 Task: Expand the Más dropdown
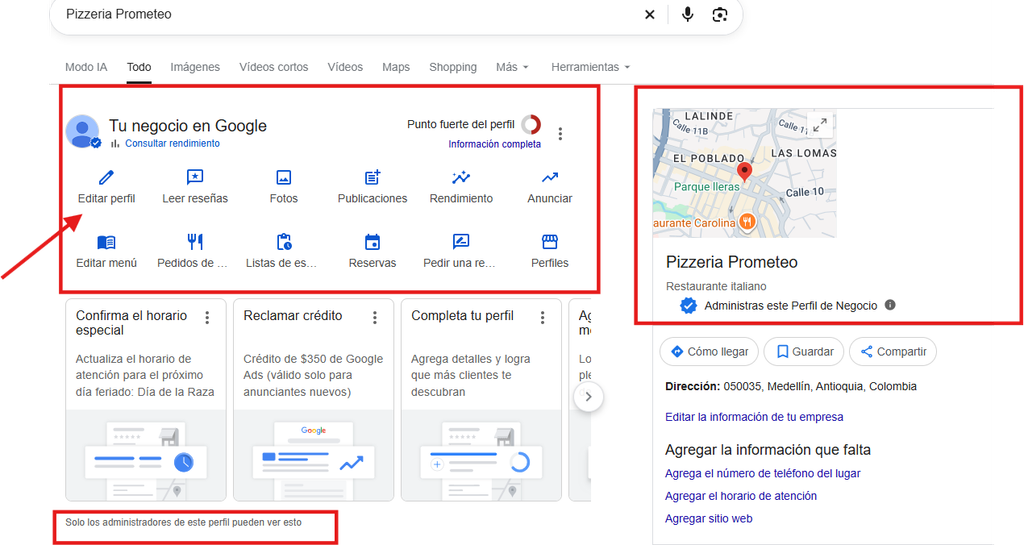pyautogui.click(x=512, y=67)
